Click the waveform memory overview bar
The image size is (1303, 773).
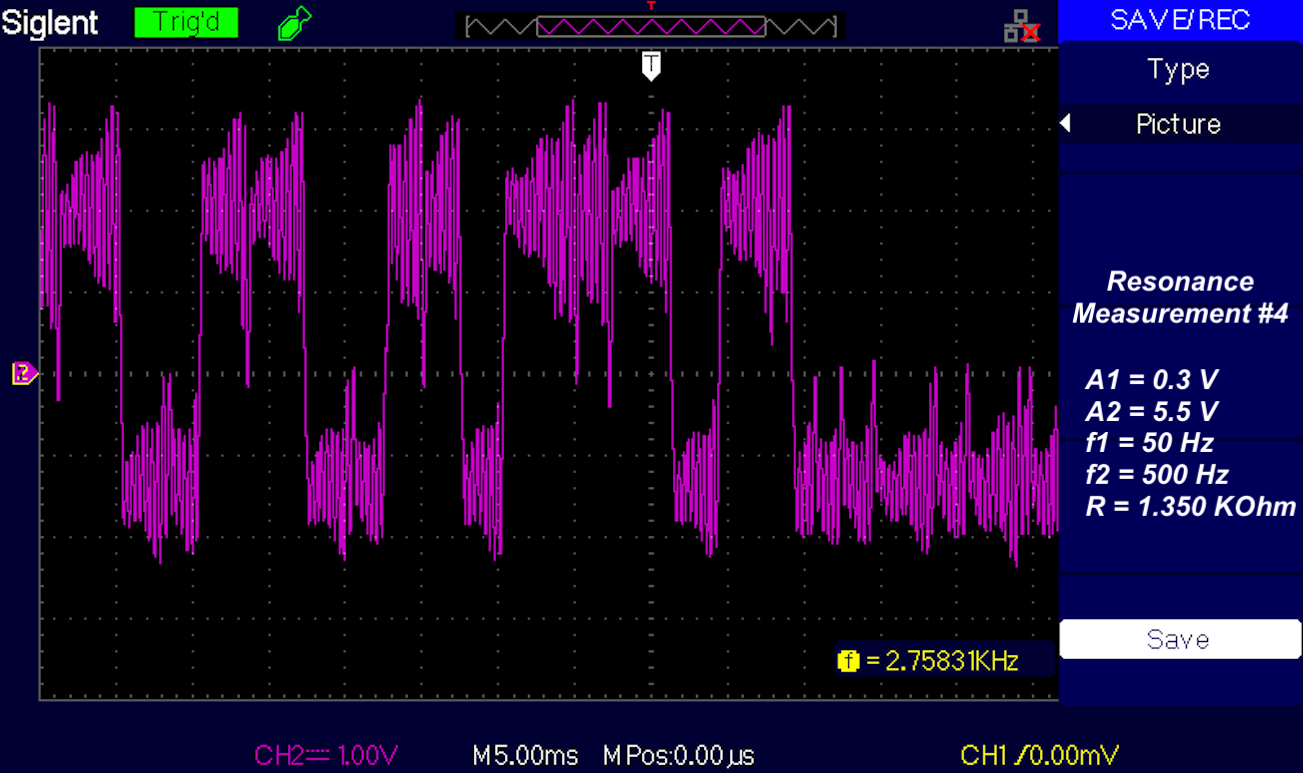651,26
